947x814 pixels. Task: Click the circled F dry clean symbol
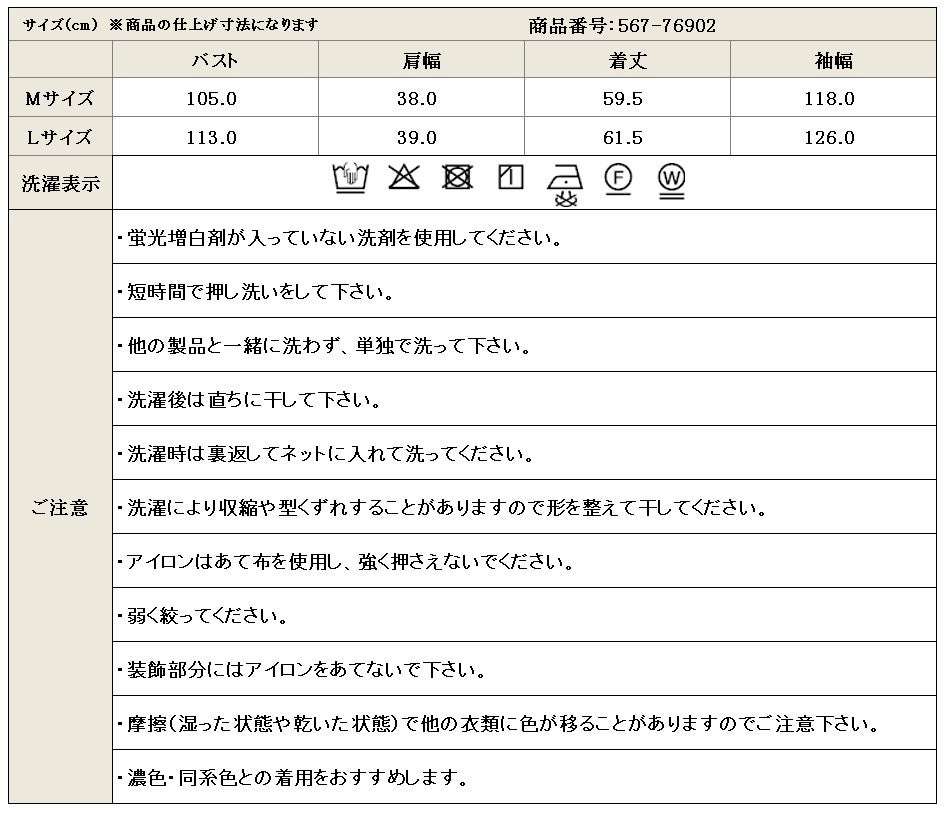click(618, 179)
